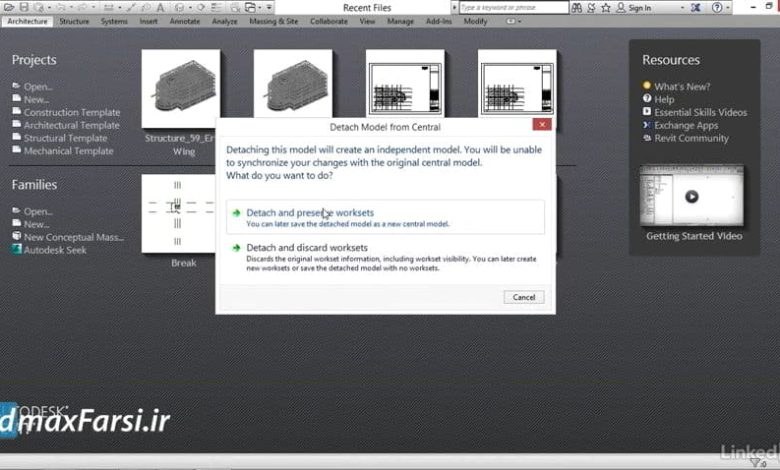The height and width of the screenshot is (470, 780).
Task: Play the Getting Started Video
Action: pyautogui.click(x=691, y=196)
